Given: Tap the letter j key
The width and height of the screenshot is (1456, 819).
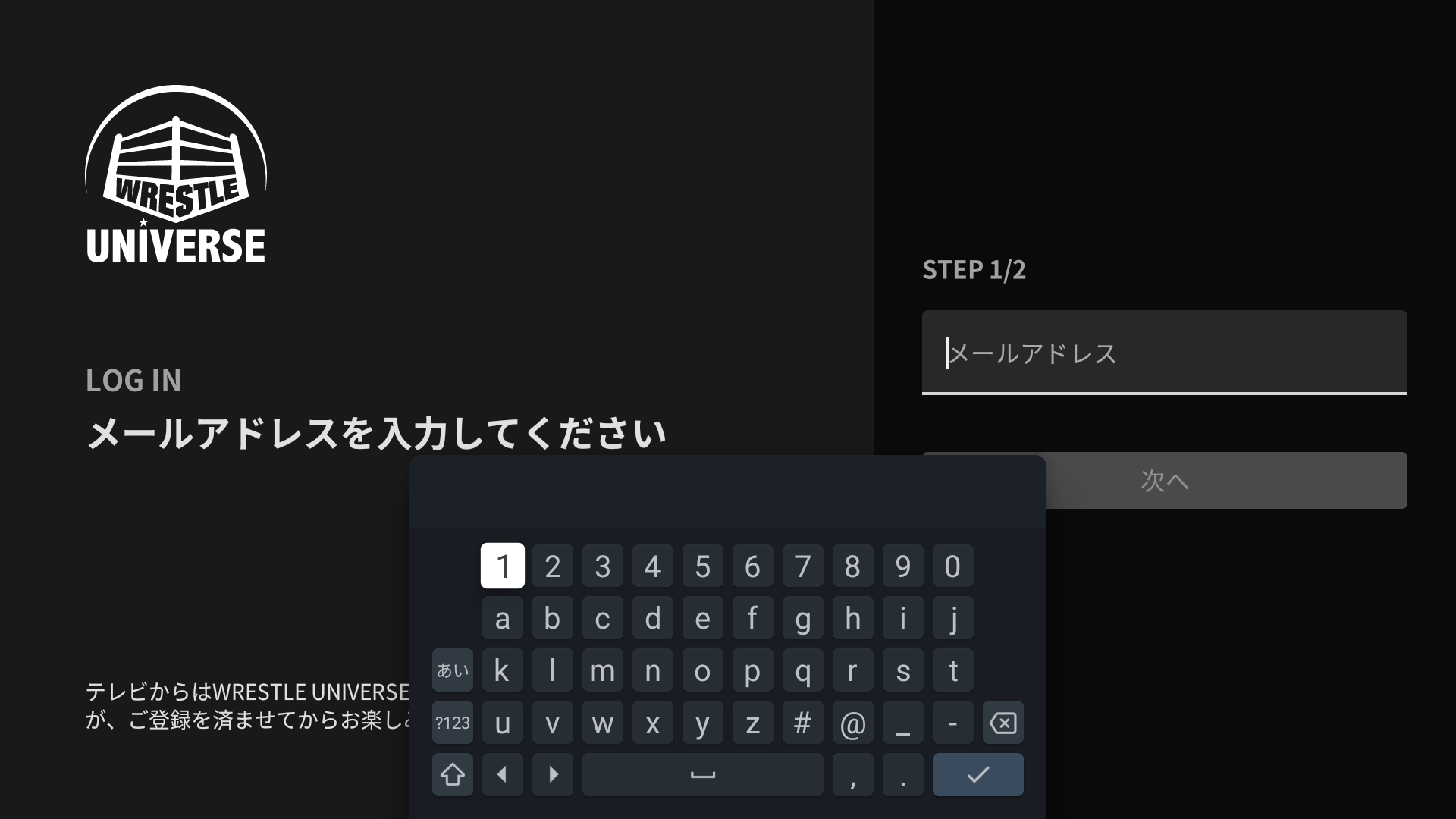Looking at the screenshot, I should [952, 618].
